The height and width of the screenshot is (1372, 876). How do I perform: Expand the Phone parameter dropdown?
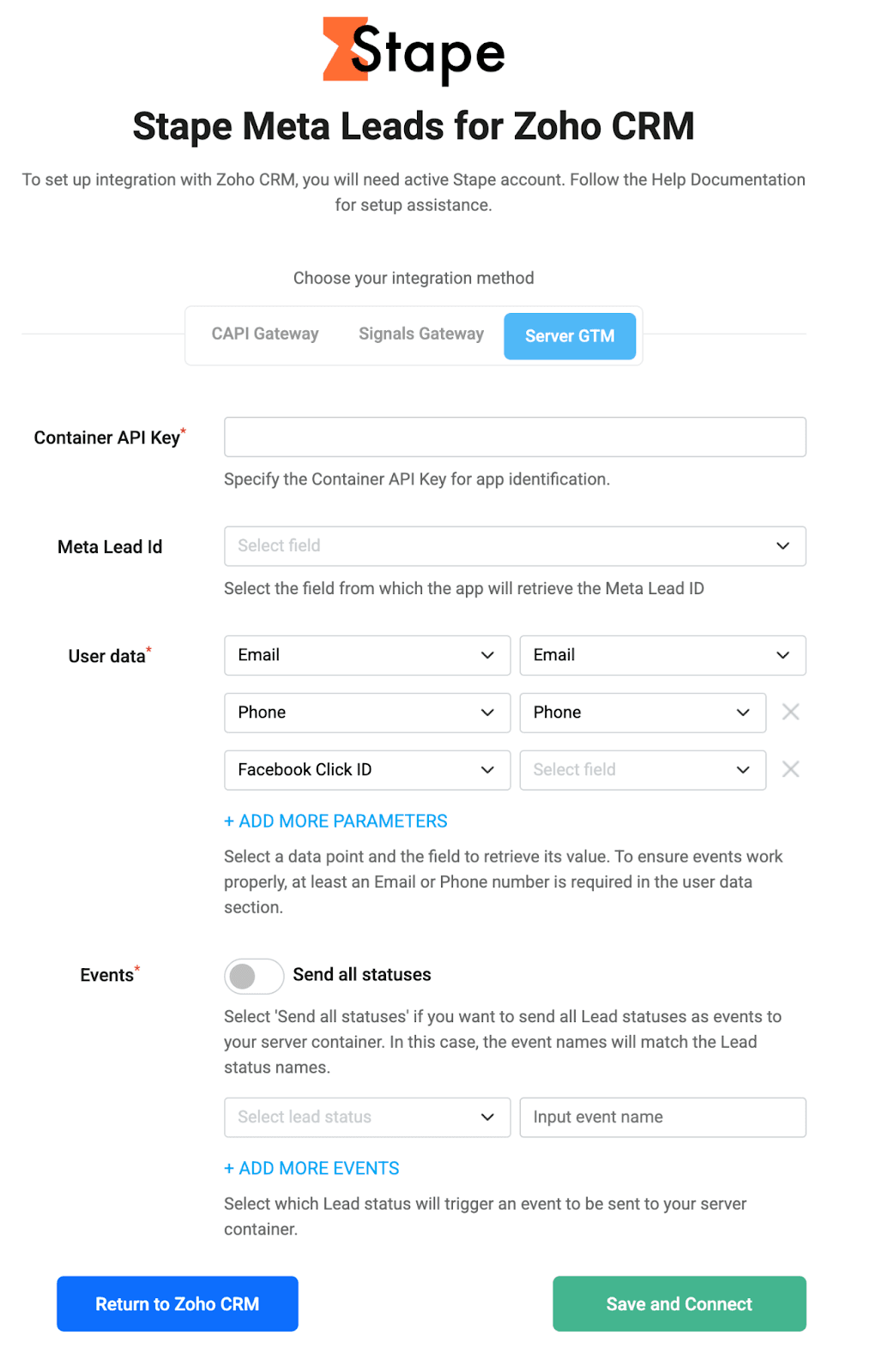point(367,713)
